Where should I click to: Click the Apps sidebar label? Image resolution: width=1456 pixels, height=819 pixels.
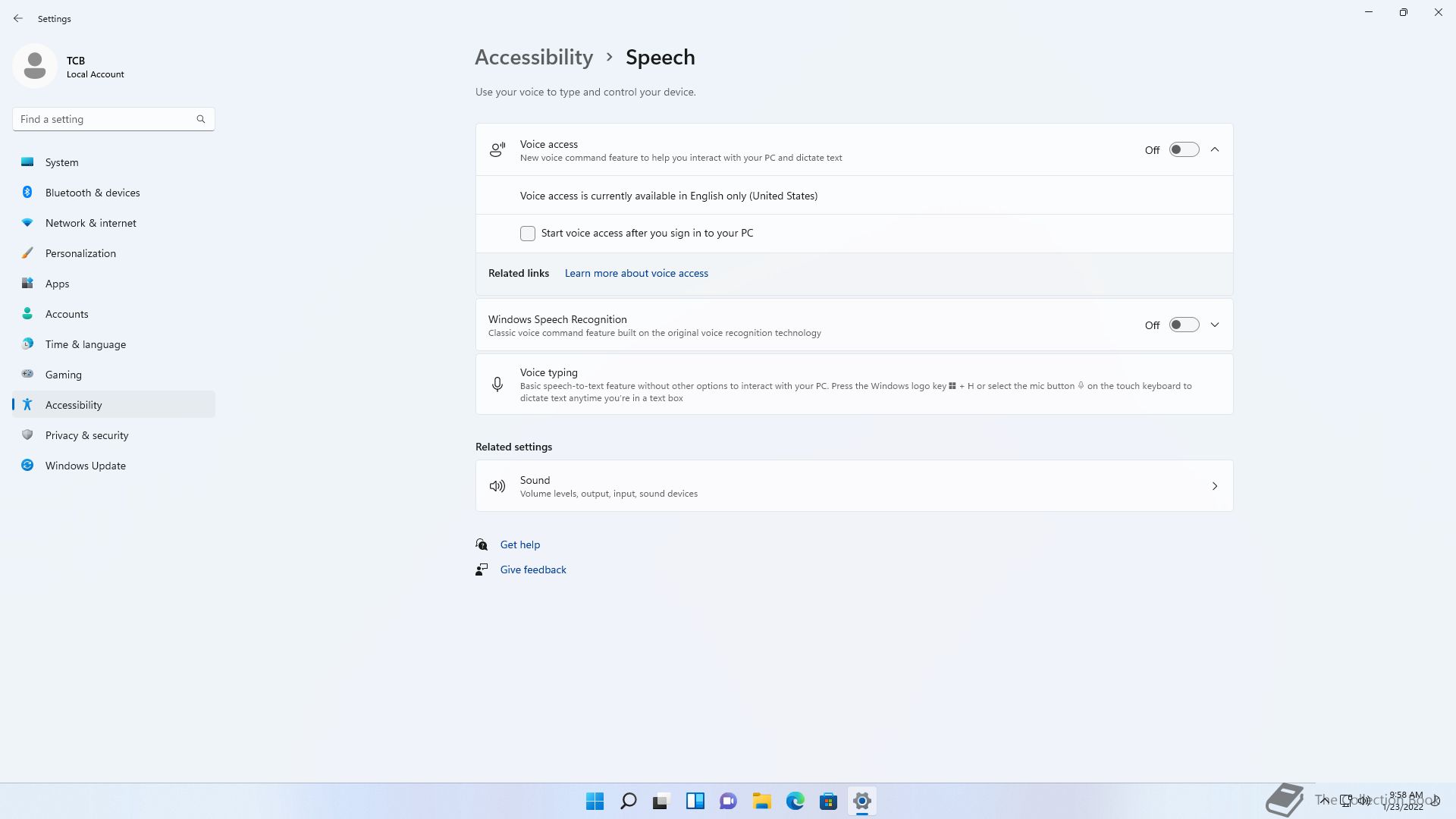pos(58,284)
